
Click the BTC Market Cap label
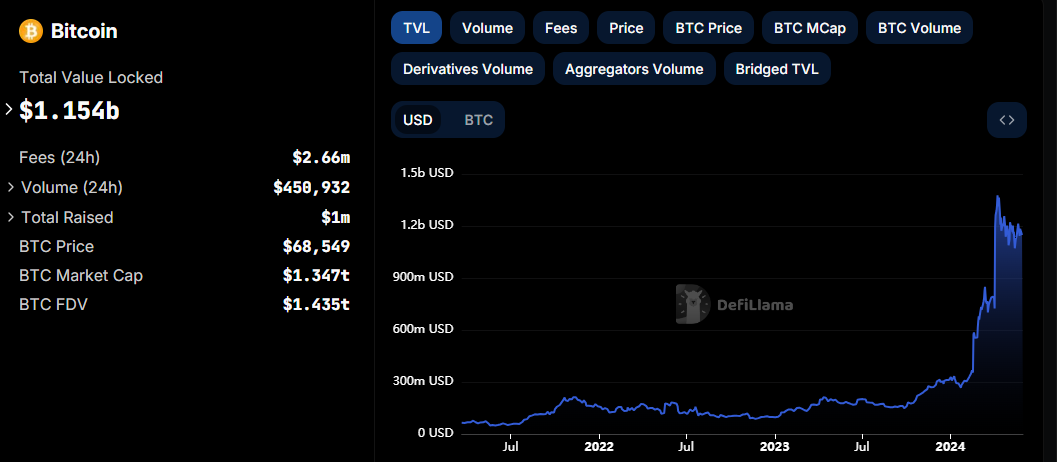tap(81, 275)
